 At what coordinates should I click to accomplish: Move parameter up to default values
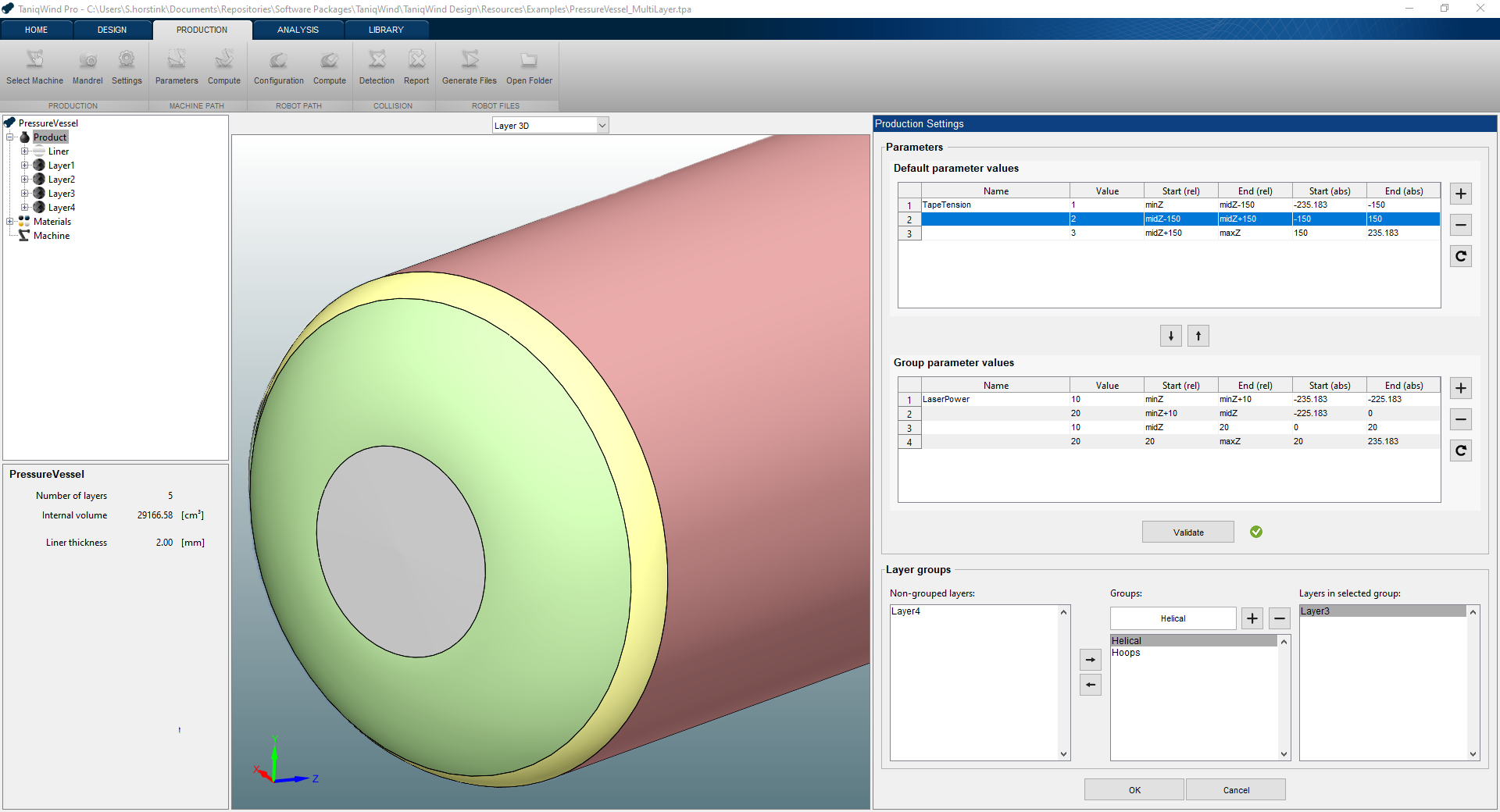(x=1198, y=336)
